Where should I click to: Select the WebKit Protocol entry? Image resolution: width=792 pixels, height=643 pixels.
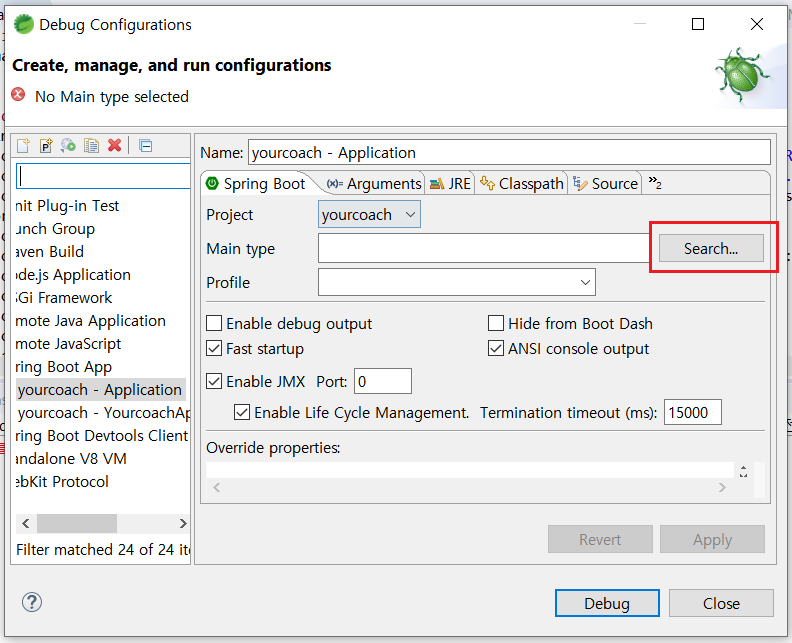(62, 481)
